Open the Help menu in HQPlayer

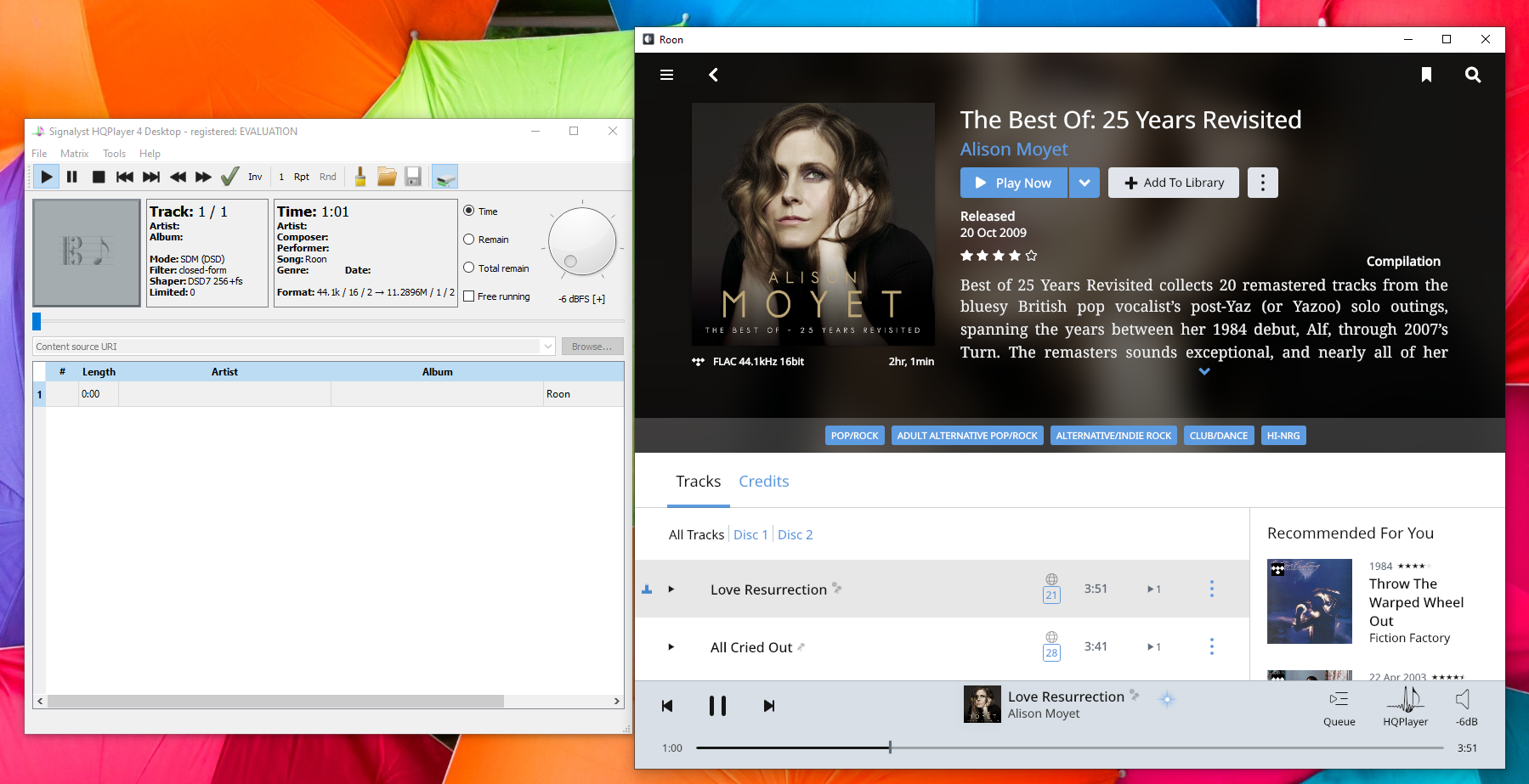(150, 154)
